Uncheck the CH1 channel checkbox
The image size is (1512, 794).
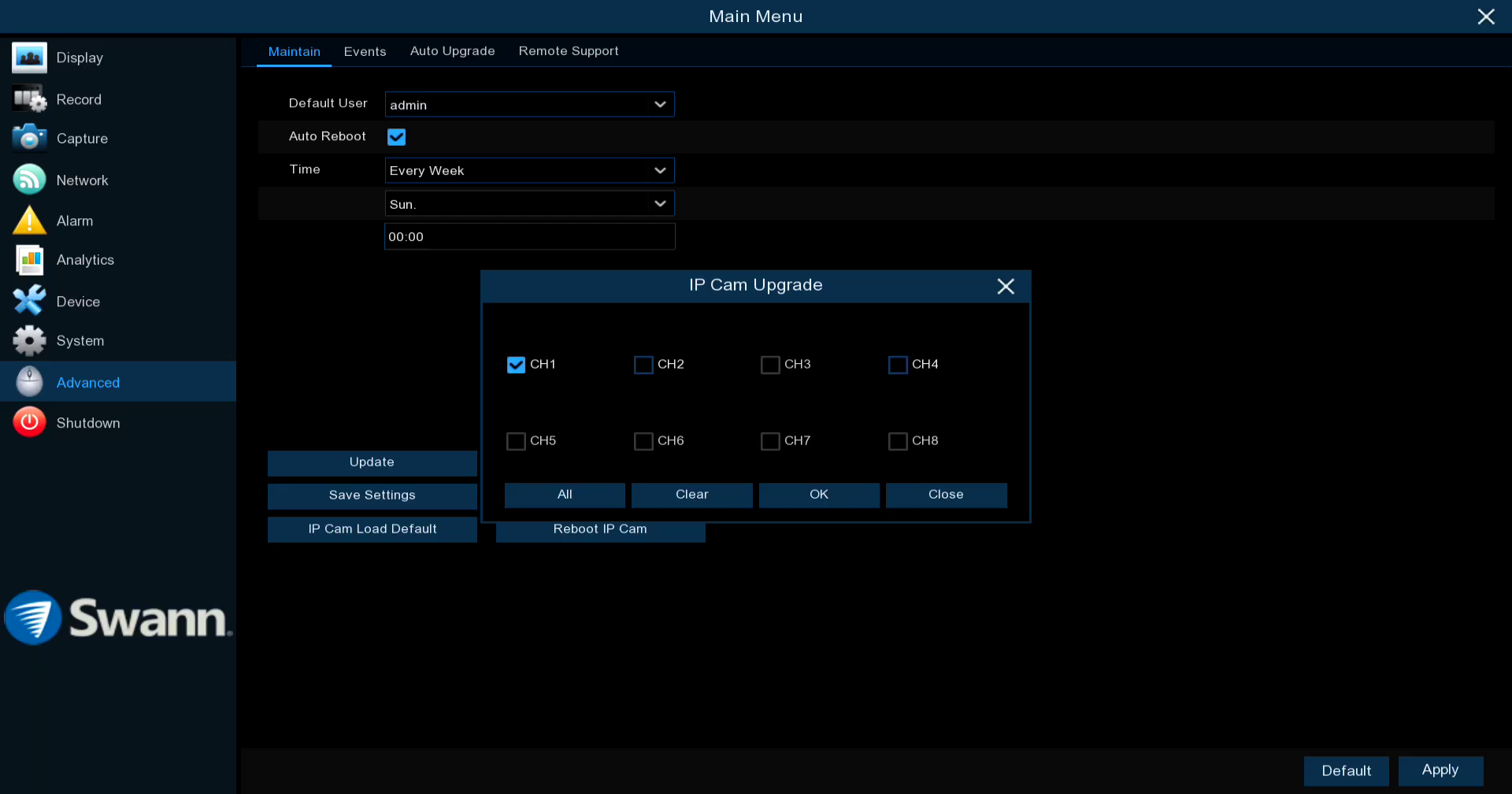[x=516, y=365]
